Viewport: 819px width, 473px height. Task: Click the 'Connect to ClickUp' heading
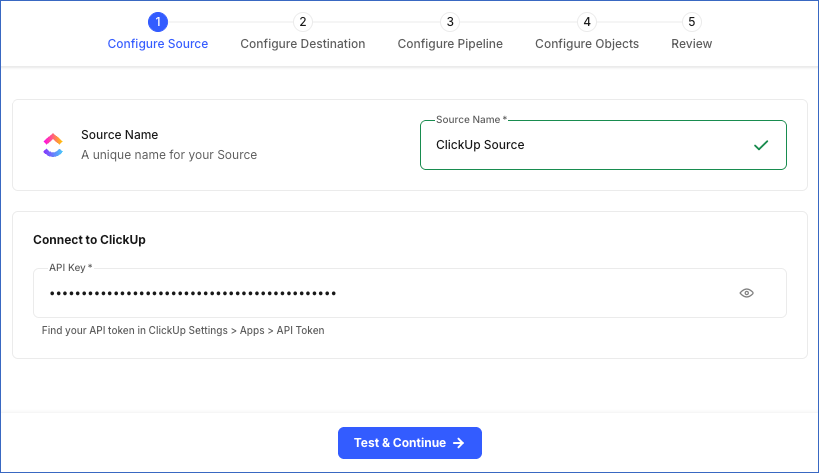pyautogui.click(x=89, y=240)
